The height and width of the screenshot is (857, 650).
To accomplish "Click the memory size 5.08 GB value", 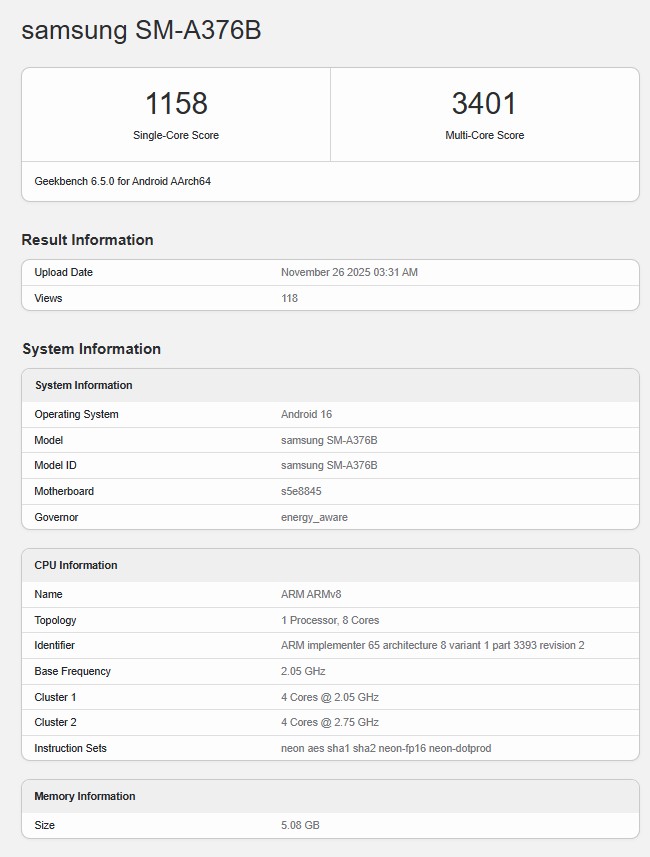I will click(300, 825).
